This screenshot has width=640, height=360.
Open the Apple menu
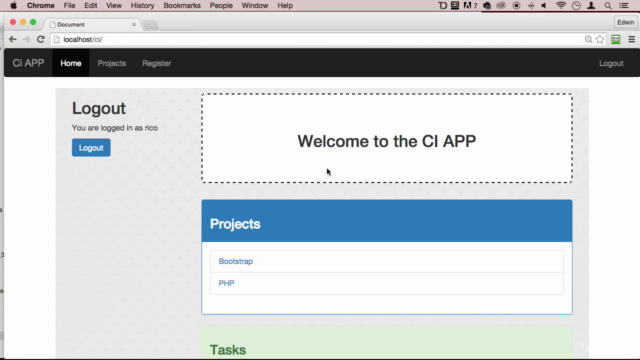(x=13, y=6)
